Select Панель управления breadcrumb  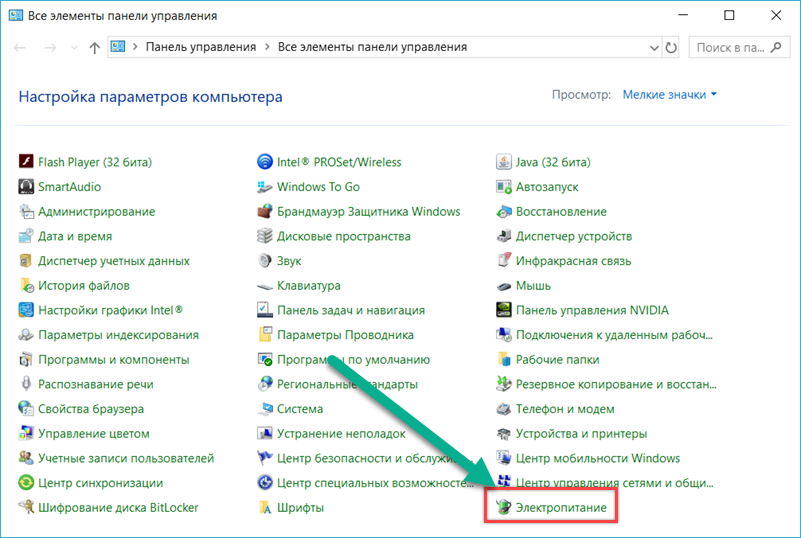click(201, 47)
